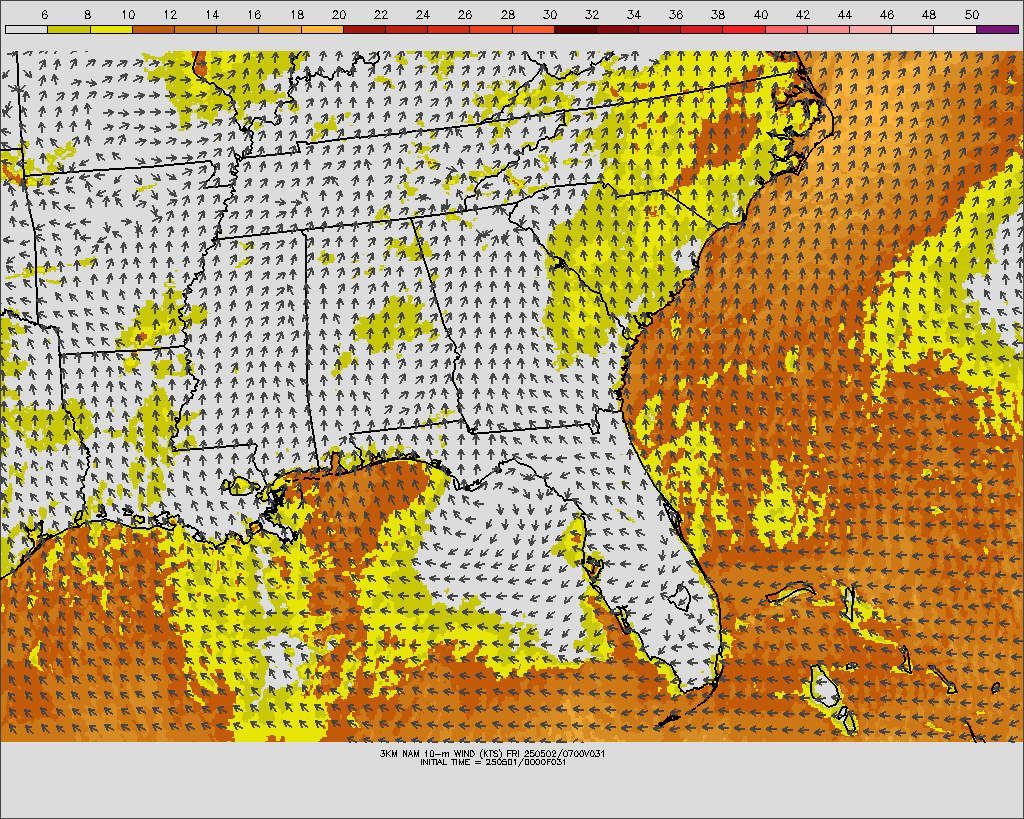Viewport: 1024px width, 819px height.
Task: Choose the salmon pink 42–44 knot swatch
Action: (x=829, y=29)
